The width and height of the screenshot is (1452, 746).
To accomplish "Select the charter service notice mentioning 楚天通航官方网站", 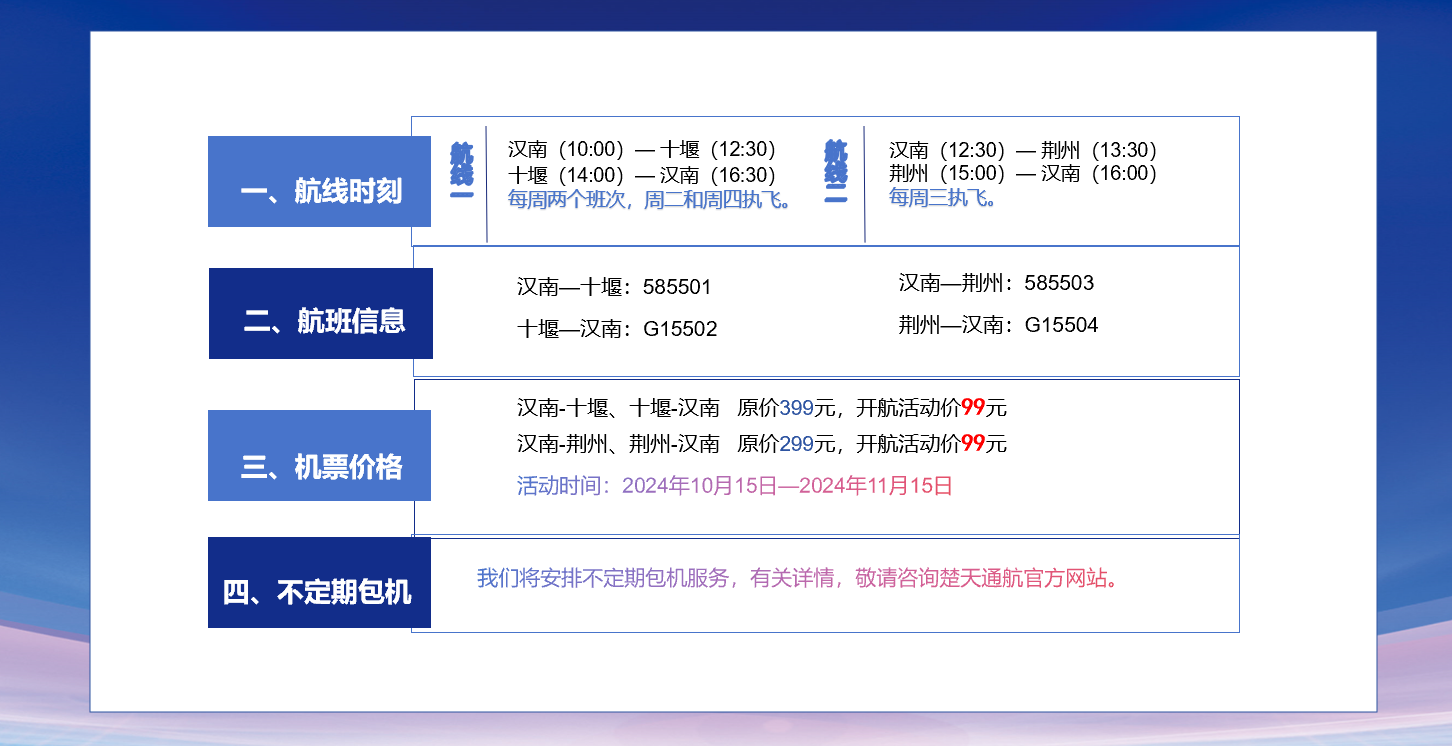I will [797, 579].
